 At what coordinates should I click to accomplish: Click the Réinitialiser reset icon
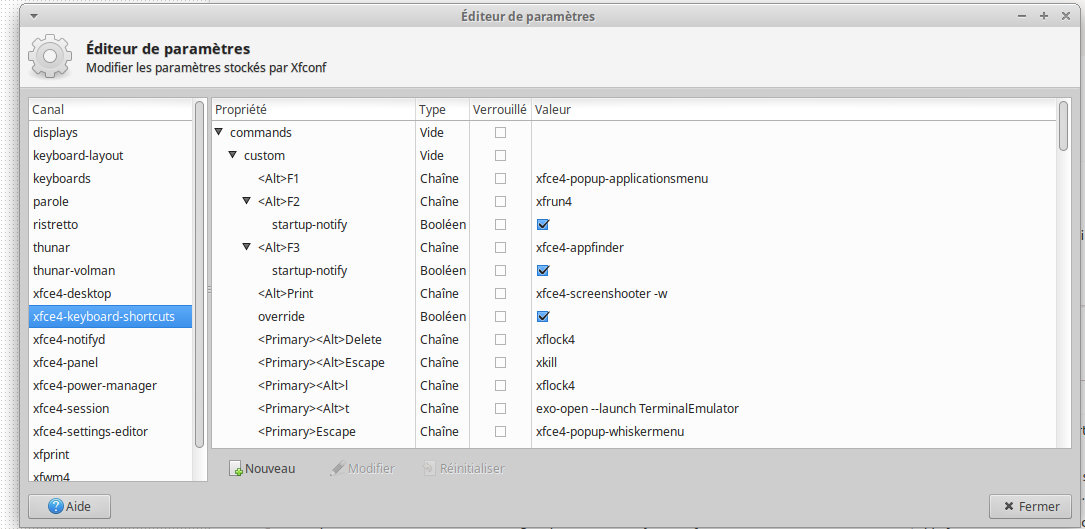429,469
